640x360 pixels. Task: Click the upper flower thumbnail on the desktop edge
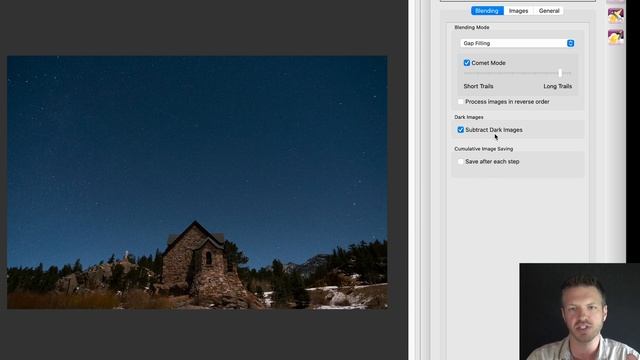(x=616, y=16)
